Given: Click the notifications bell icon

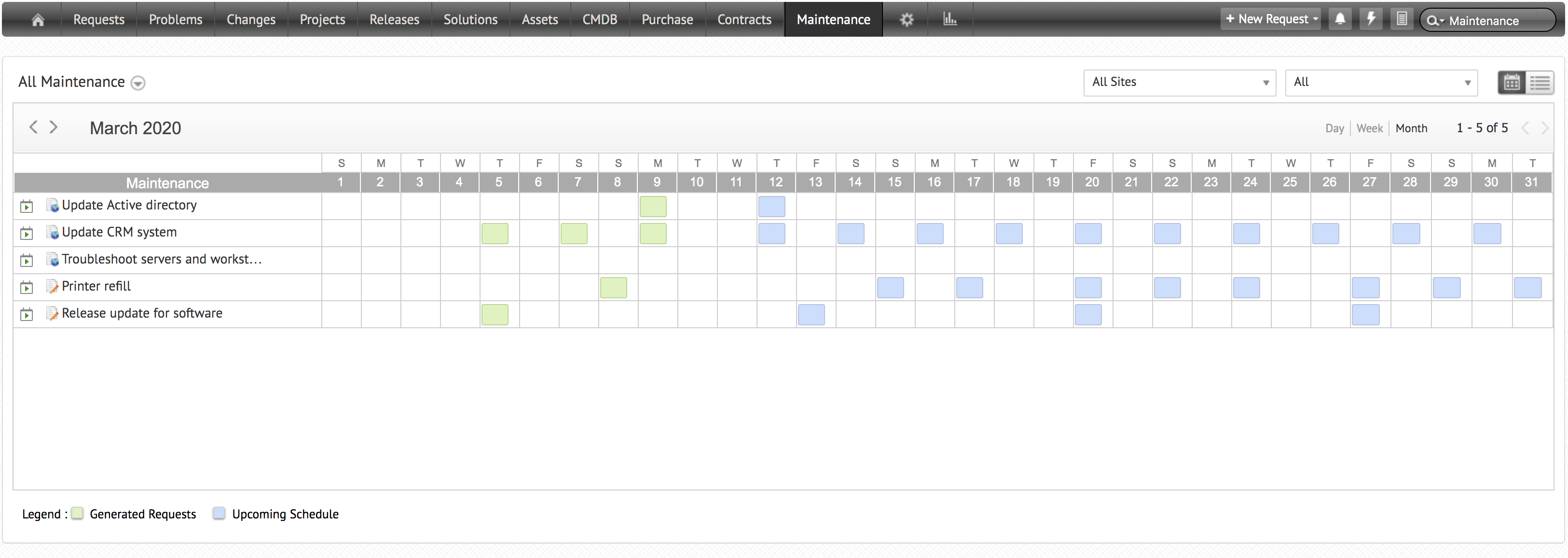Looking at the screenshot, I should coord(1340,19).
